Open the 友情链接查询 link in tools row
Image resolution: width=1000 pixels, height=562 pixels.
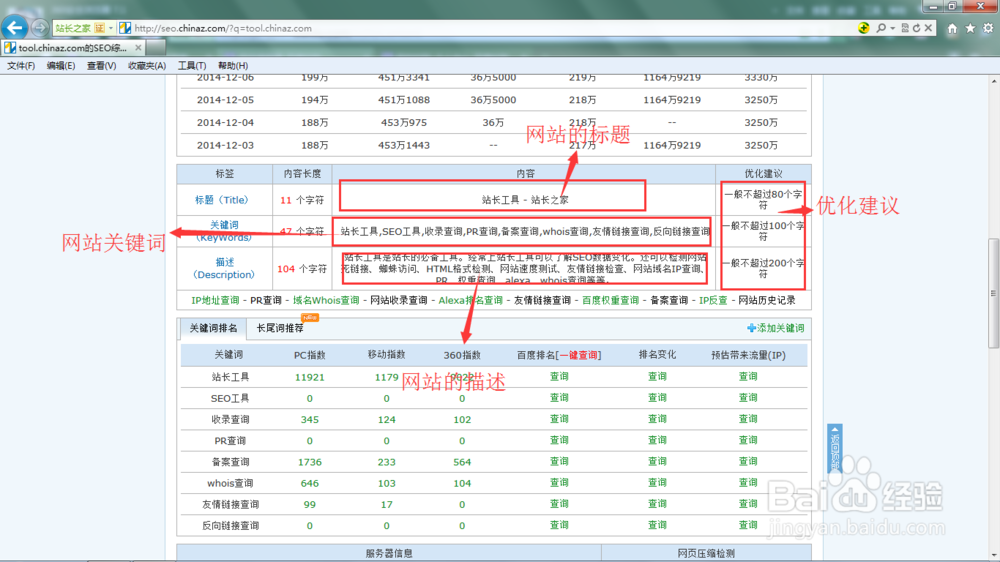(542, 300)
